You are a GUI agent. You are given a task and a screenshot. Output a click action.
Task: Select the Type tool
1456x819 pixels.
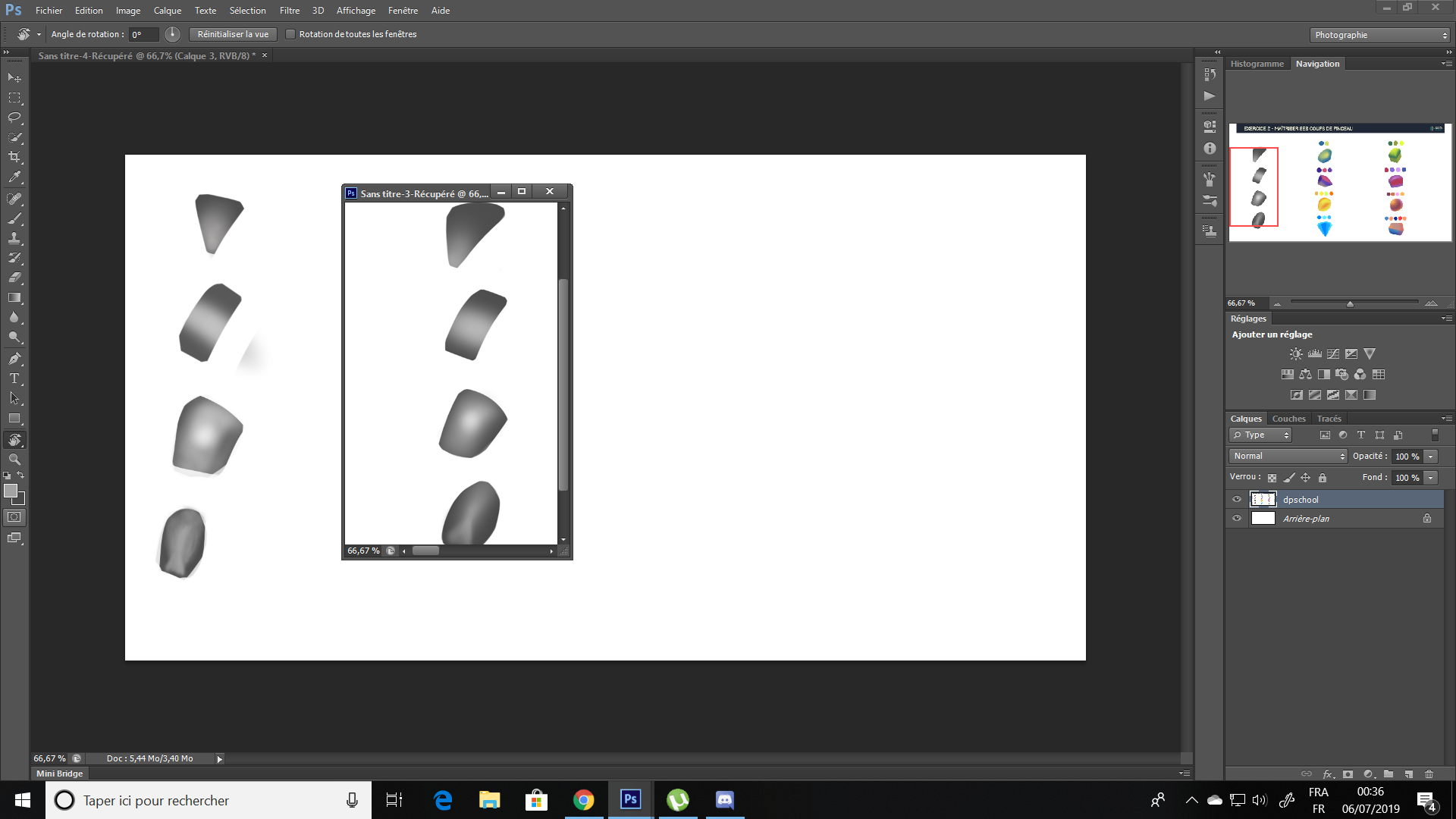pyautogui.click(x=14, y=378)
